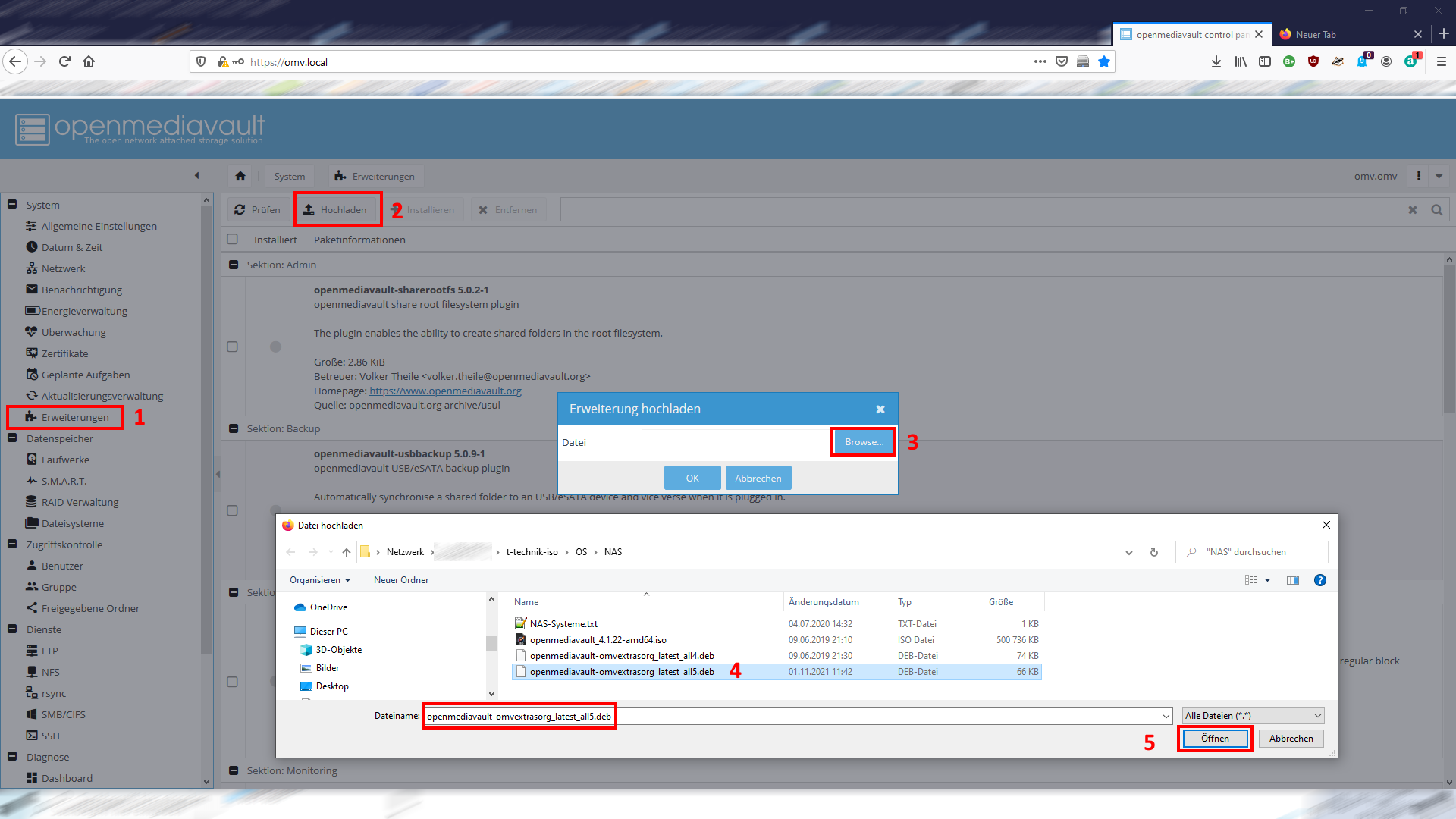
Task: Toggle the select-all checkbox in header
Action: tap(233, 239)
